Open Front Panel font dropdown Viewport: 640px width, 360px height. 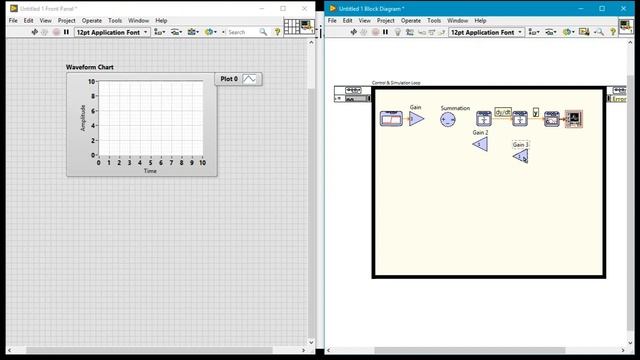click(x=112, y=32)
